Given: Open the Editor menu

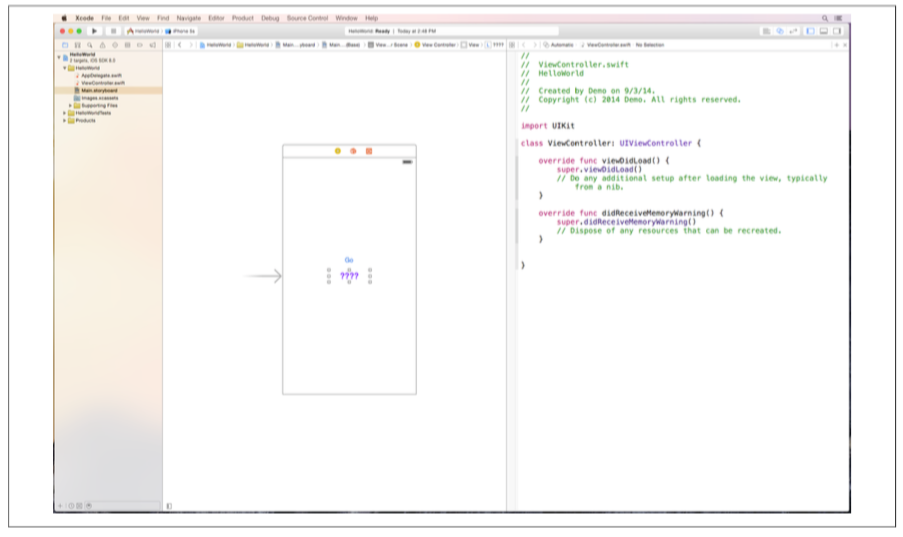Looking at the screenshot, I should tap(216, 18).
